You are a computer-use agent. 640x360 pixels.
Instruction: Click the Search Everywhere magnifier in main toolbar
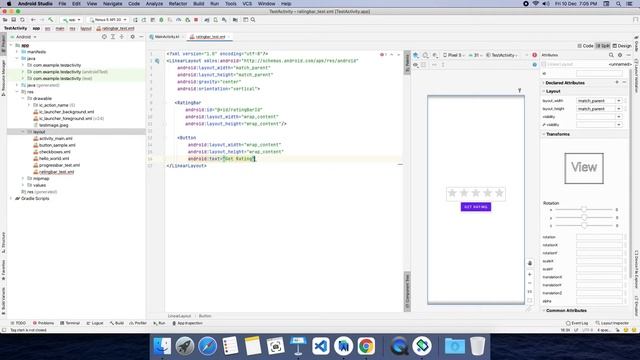[x=253, y=20]
